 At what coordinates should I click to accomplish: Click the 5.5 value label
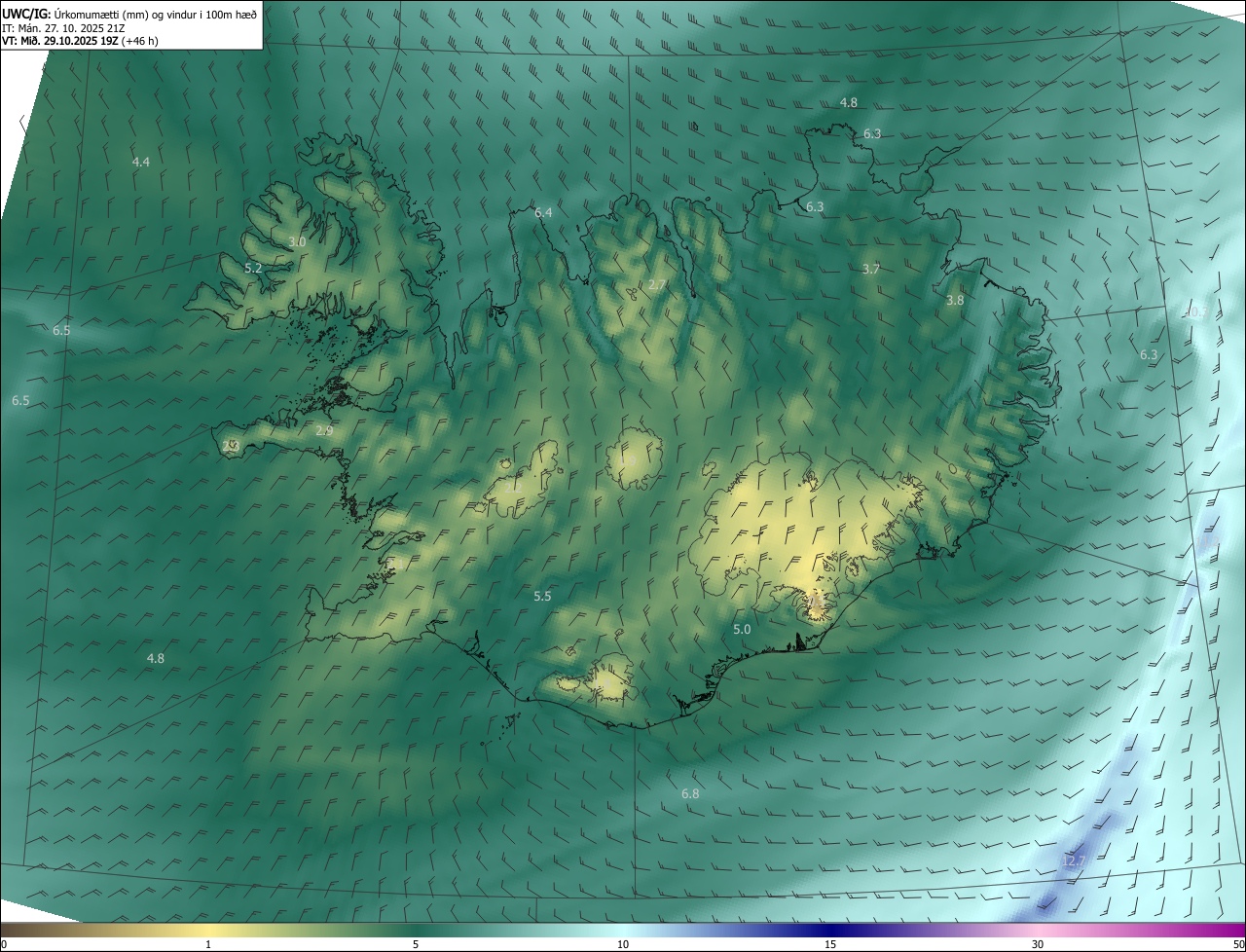[542, 596]
